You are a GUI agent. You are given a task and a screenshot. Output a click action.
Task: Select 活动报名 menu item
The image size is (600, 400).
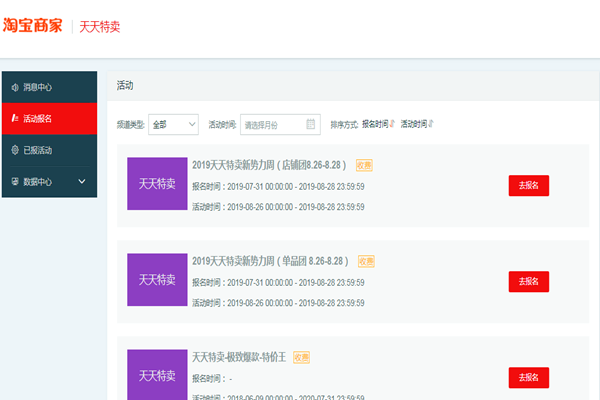[x=49, y=119]
